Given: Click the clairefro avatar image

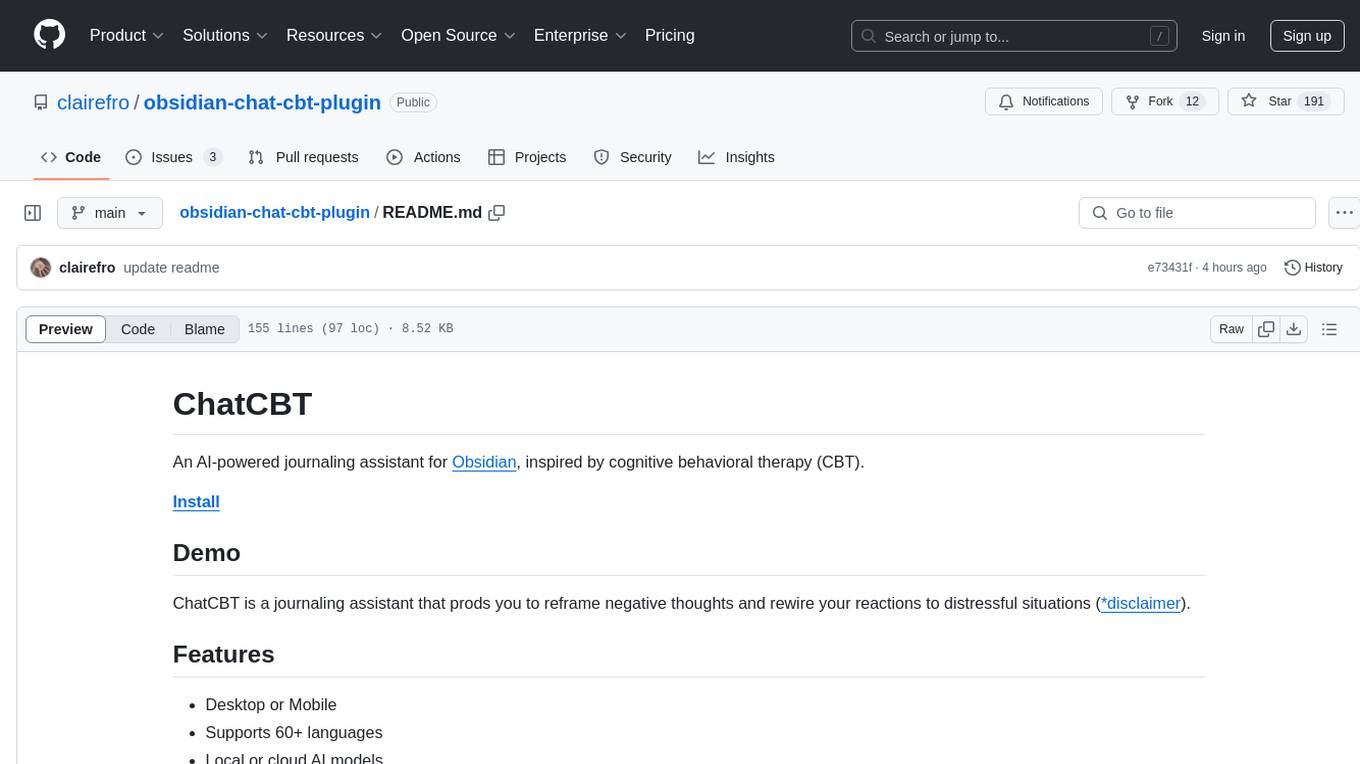Looking at the screenshot, I should (41, 268).
